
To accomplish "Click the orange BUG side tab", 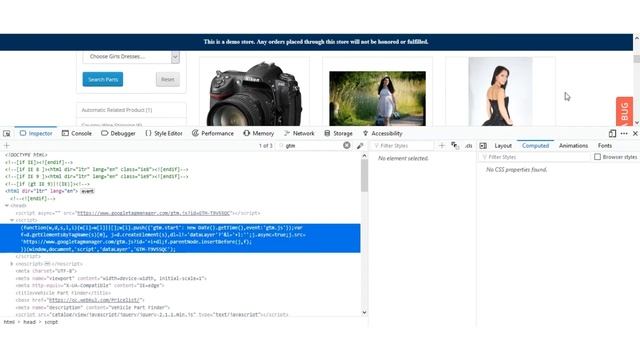I will tap(624, 111).
